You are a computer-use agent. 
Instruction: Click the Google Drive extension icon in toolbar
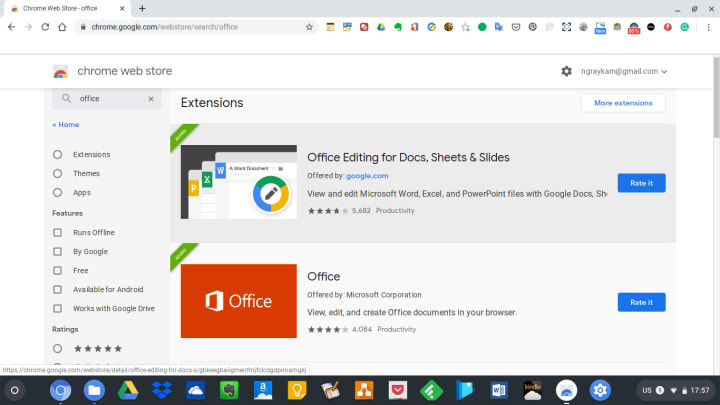381,27
